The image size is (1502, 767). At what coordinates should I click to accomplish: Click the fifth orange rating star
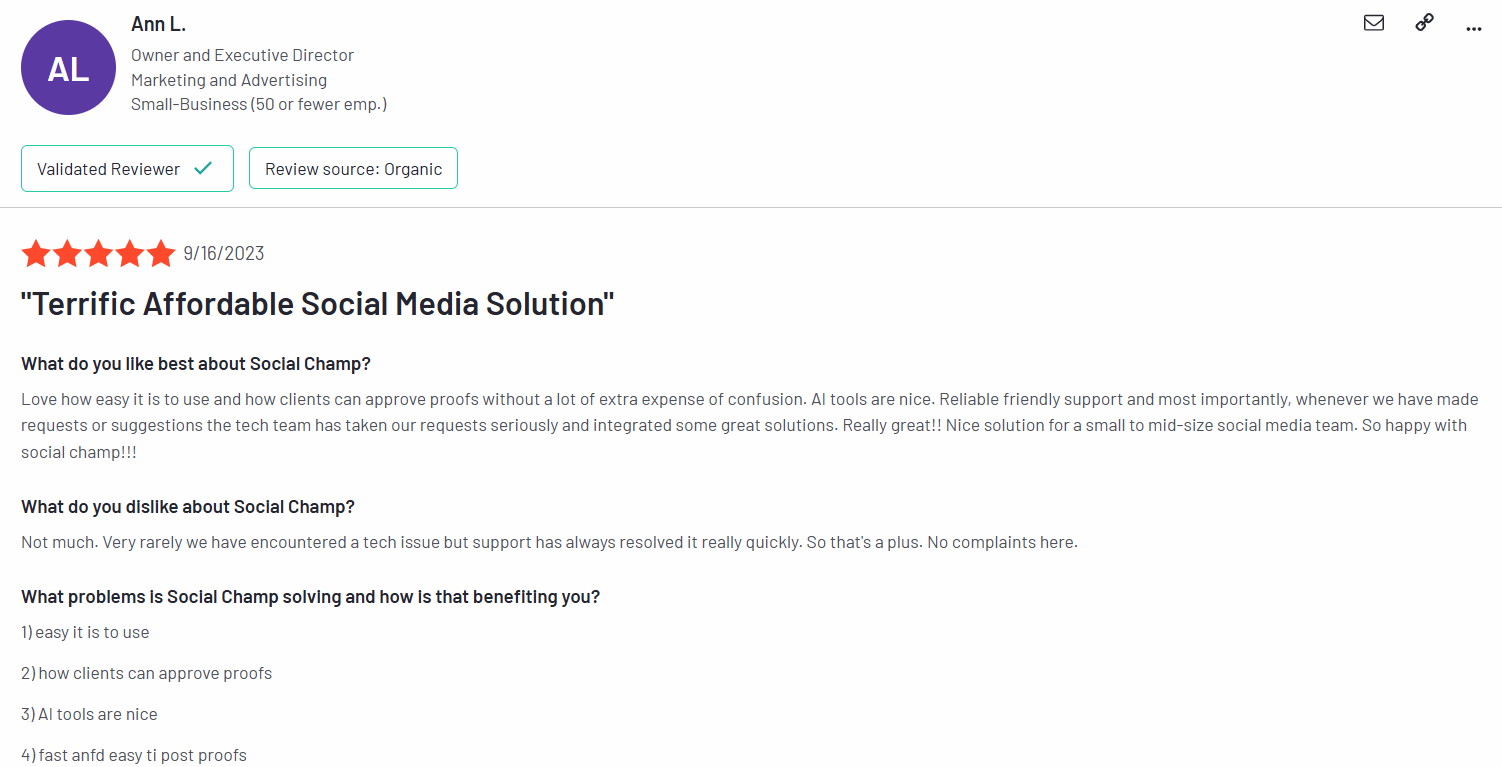tap(160, 254)
